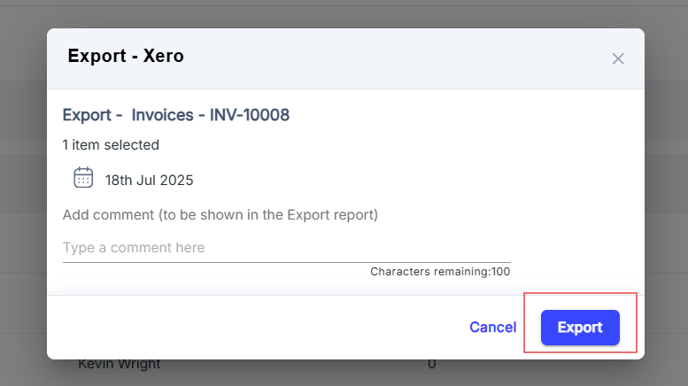Click the word Xero in the header
The height and width of the screenshot is (386, 688).
pos(163,56)
